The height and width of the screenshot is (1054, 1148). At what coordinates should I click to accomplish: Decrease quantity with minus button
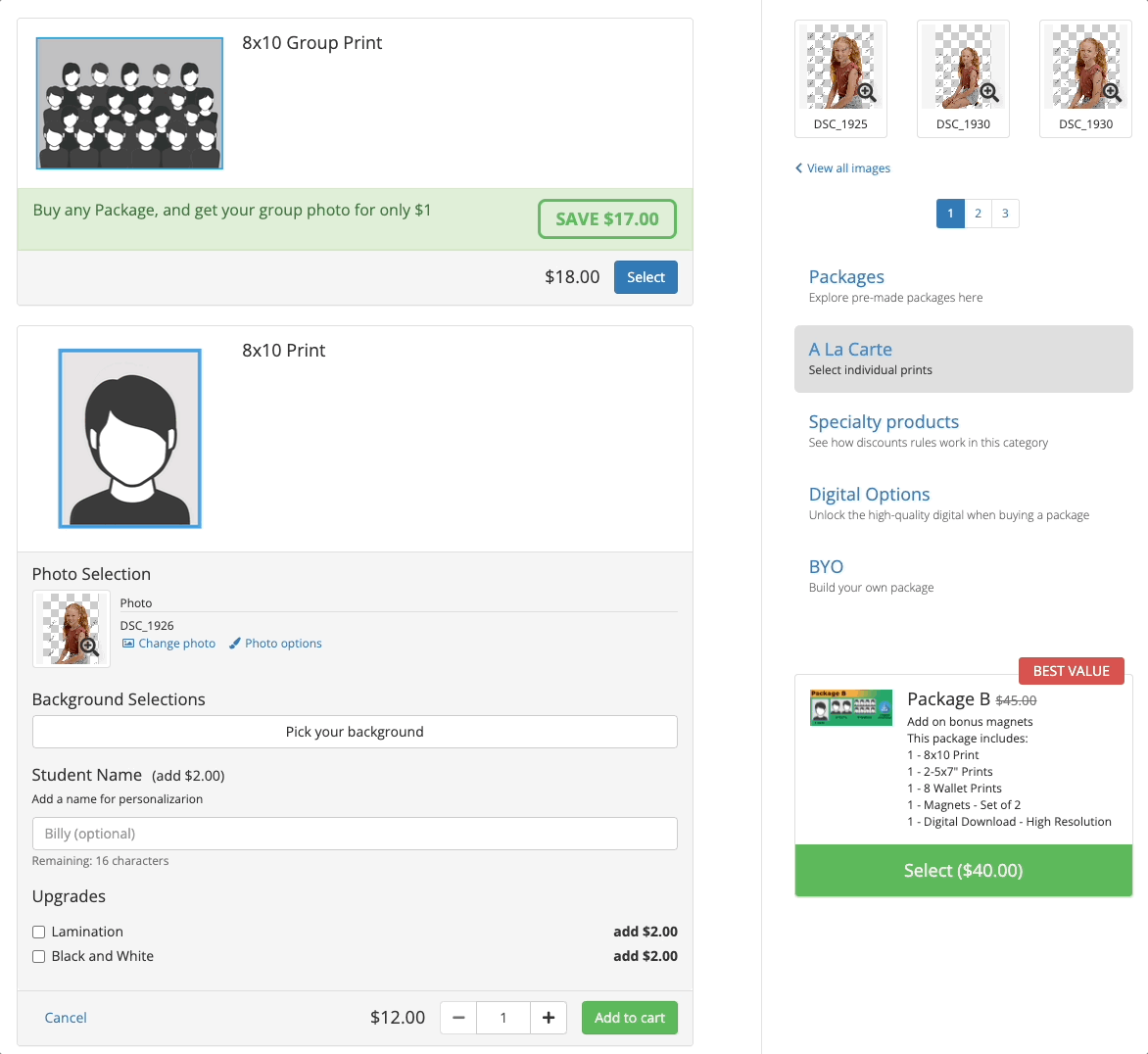458,1018
